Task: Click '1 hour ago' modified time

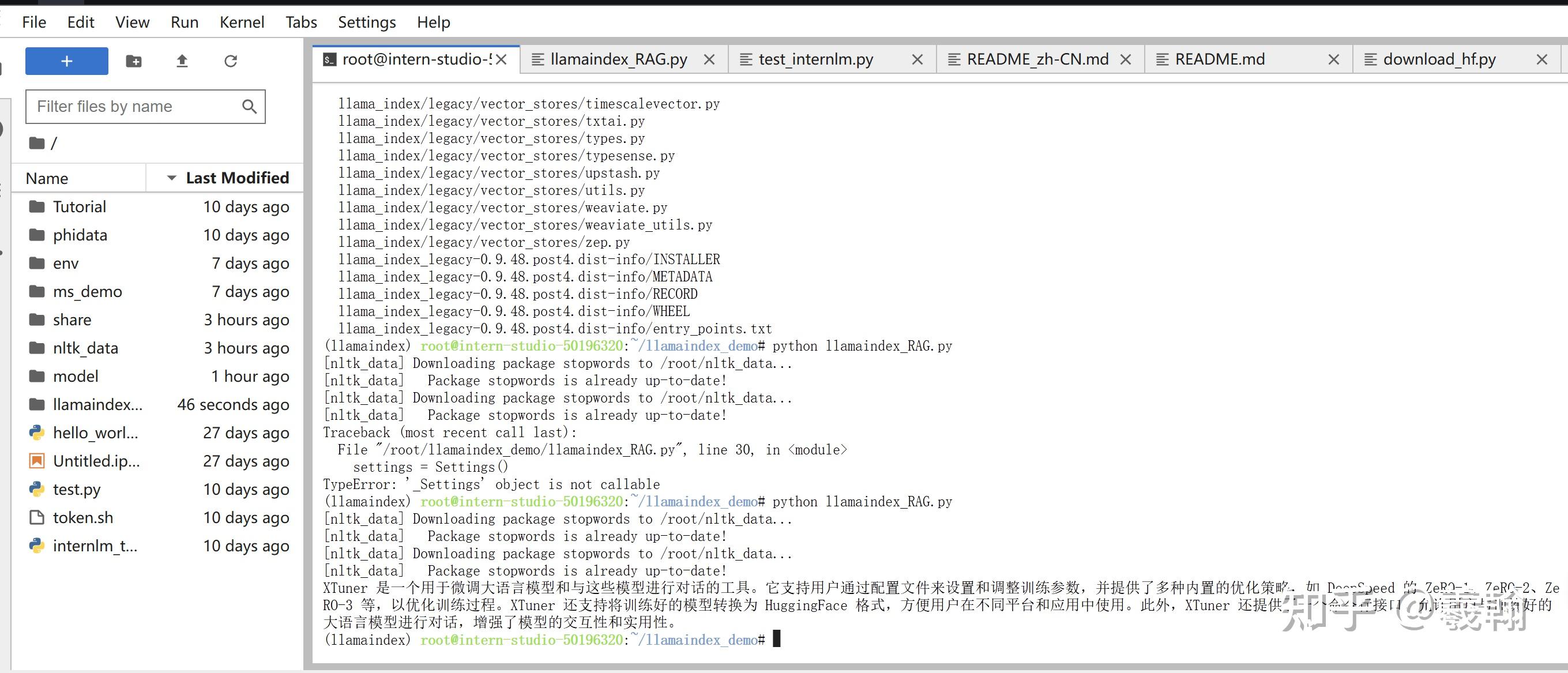Action: pos(250,377)
